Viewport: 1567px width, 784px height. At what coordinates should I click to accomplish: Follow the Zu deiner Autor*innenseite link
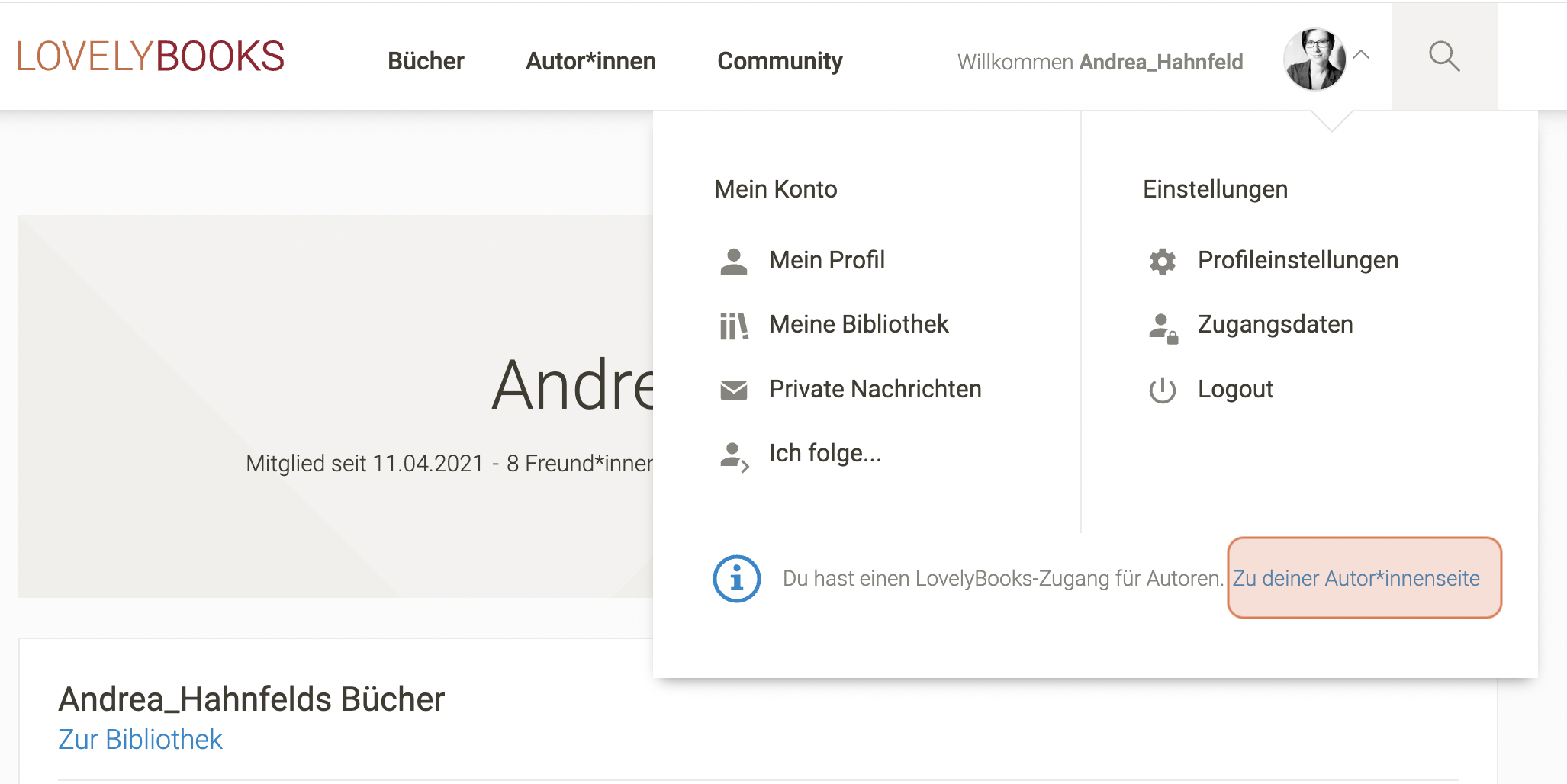[1356, 578]
